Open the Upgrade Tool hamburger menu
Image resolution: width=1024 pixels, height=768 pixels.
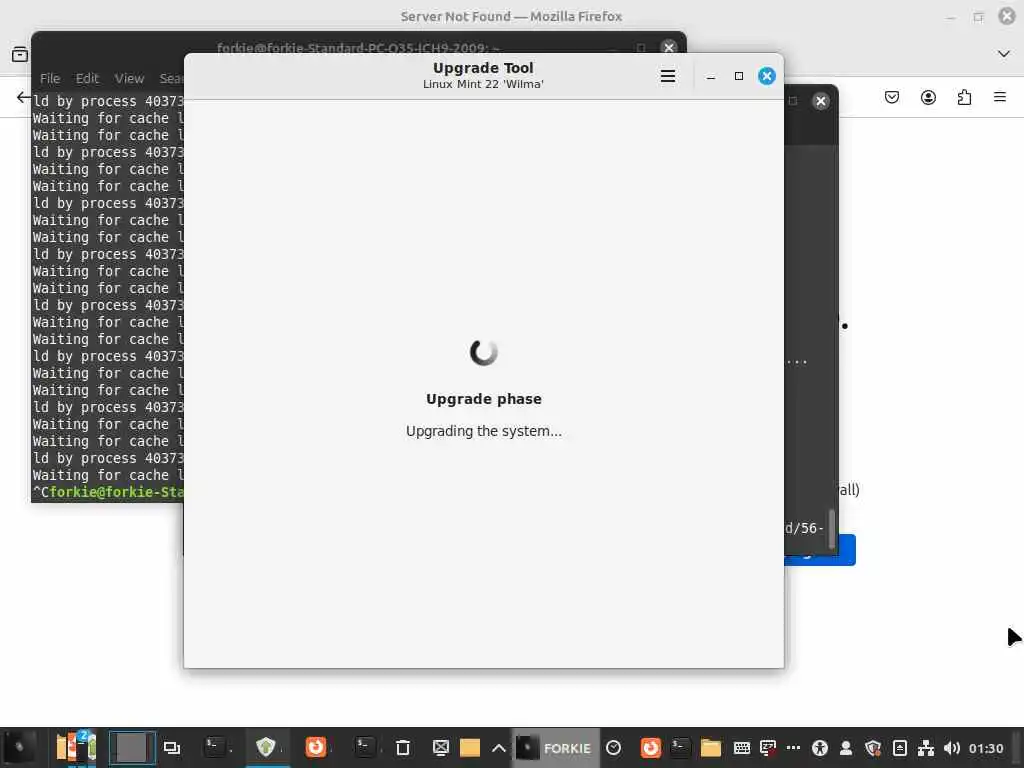(667, 76)
